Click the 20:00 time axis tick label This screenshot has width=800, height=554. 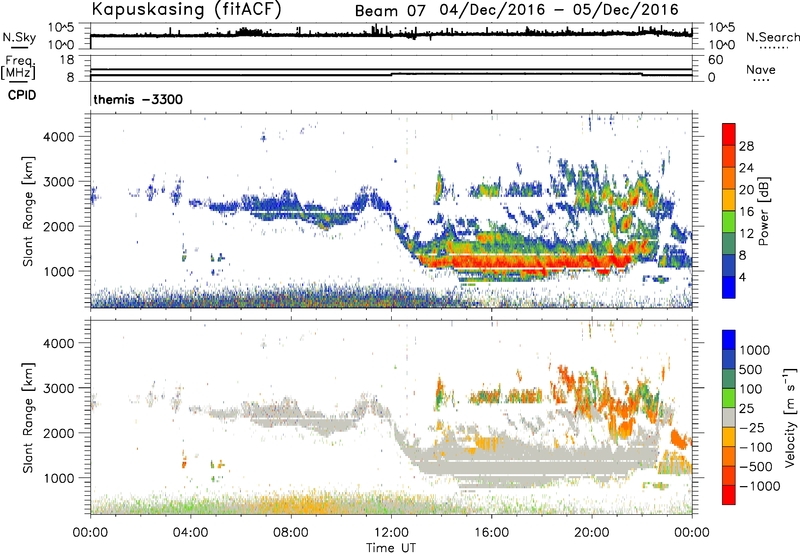pyautogui.click(x=592, y=533)
